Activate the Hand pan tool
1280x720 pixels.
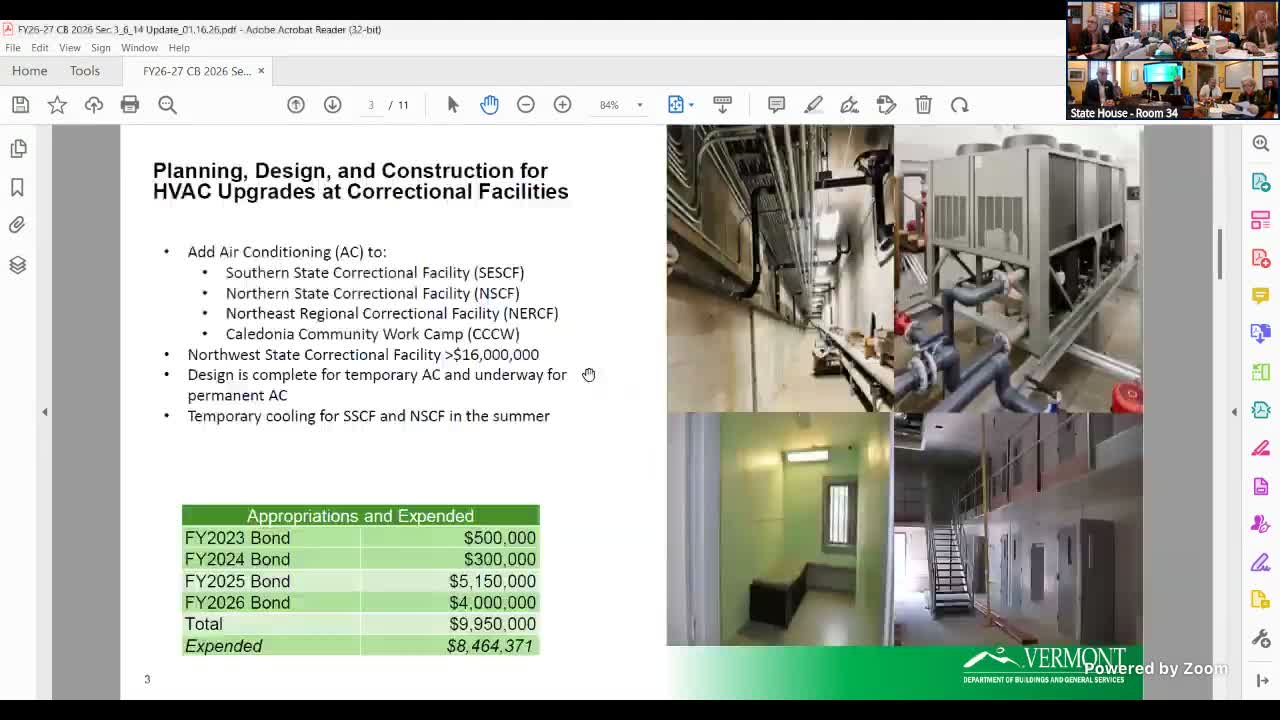pos(489,105)
